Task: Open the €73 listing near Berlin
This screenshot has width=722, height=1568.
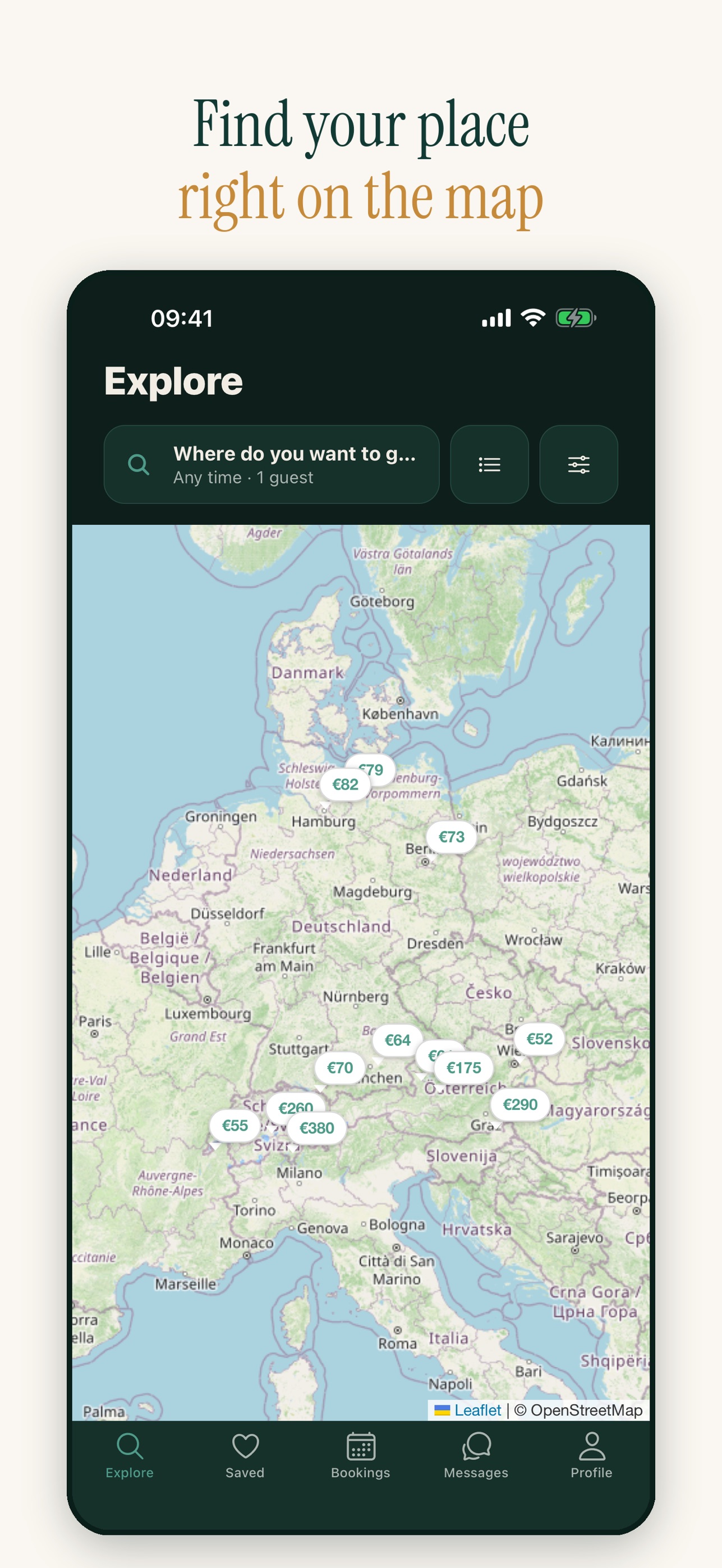Action: pyautogui.click(x=451, y=837)
